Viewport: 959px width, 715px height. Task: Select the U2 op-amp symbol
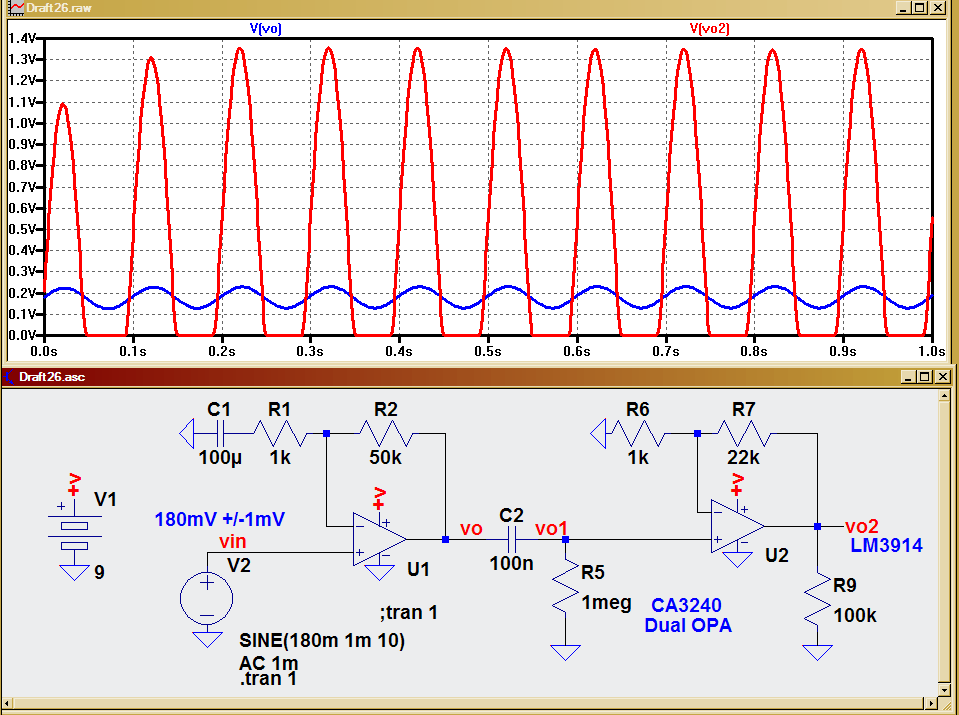click(x=737, y=526)
